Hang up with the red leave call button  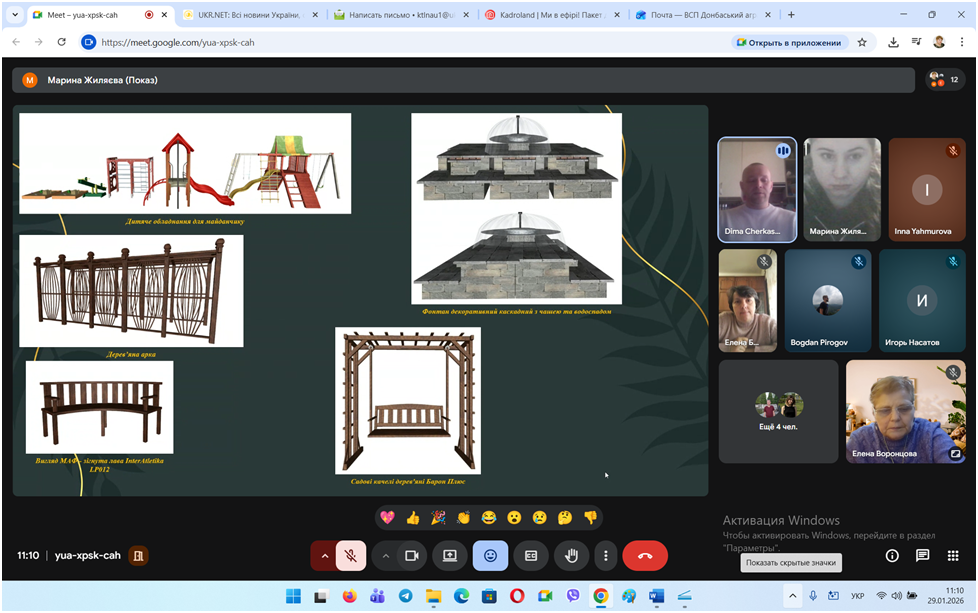645,555
